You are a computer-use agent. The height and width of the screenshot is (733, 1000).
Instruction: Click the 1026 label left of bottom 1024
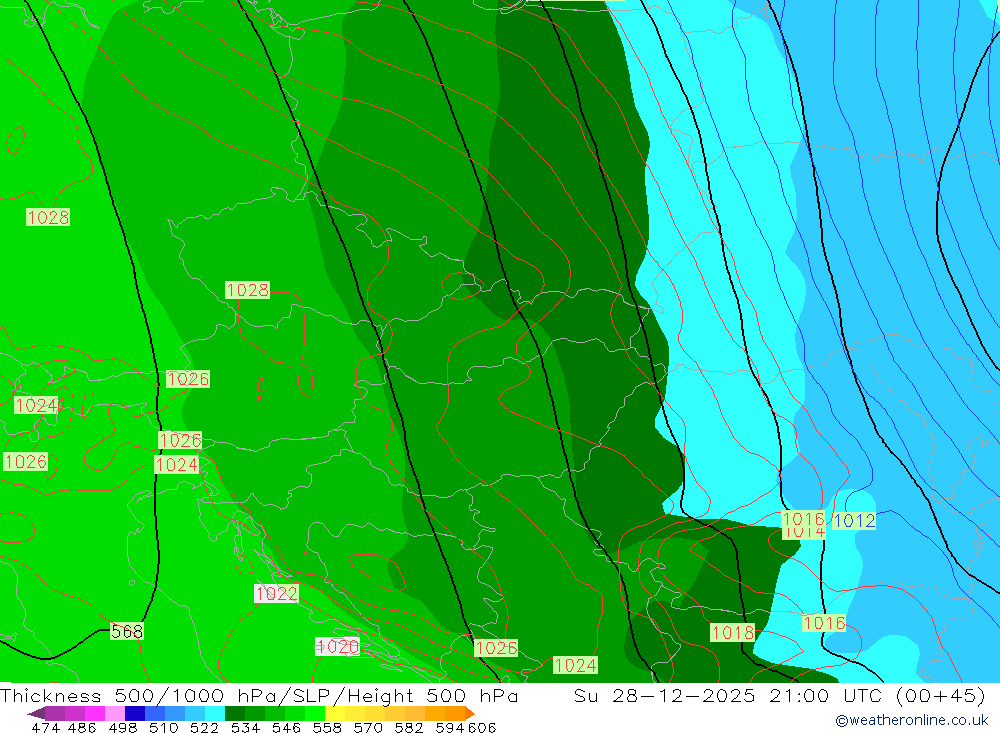tap(496, 648)
